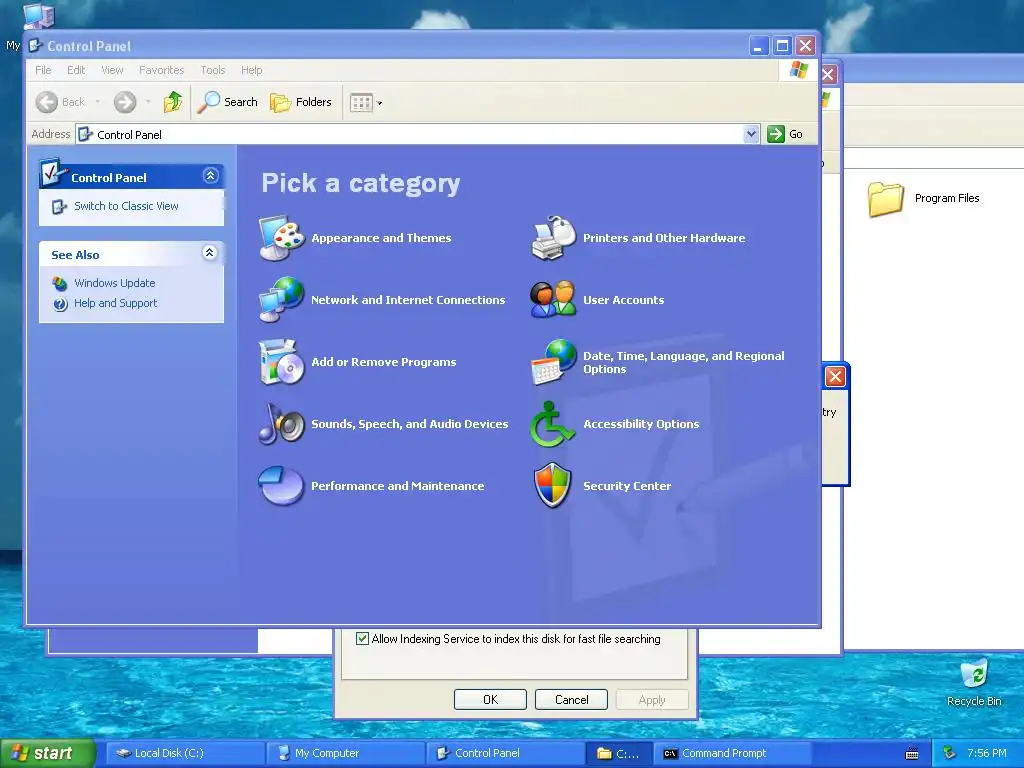Toggle the Folders pane toolbar button
1024x768 pixels.
pyautogui.click(x=301, y=102)
